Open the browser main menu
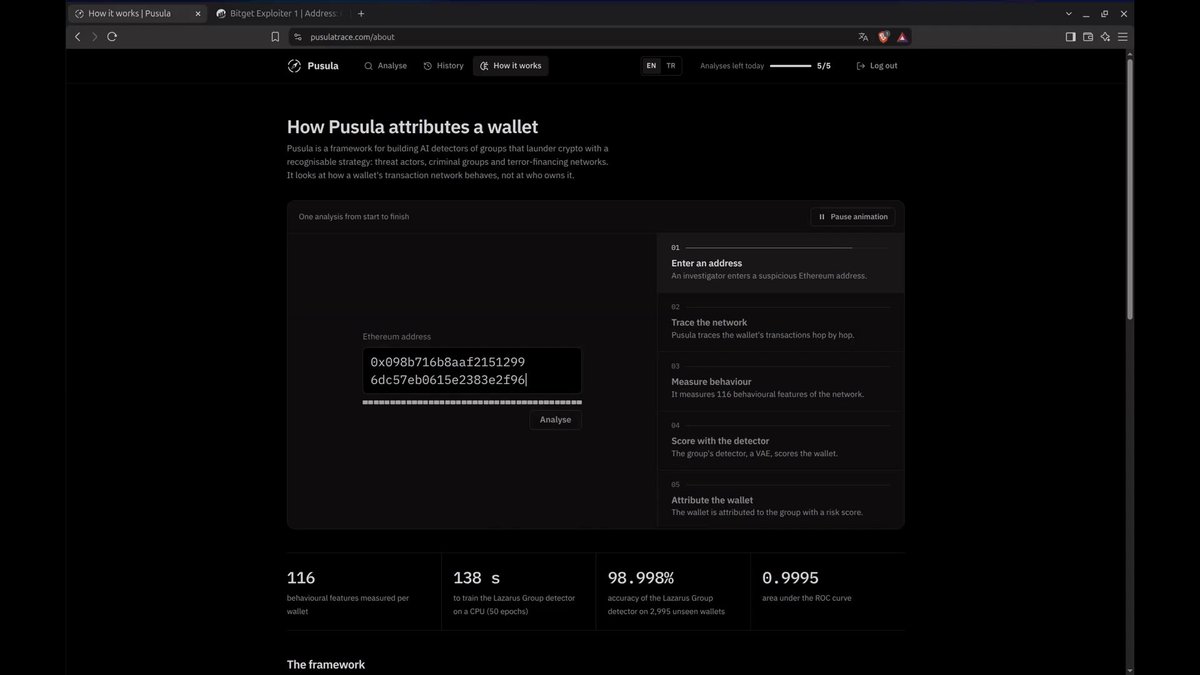This screenshot has width=1200, height=675. 1123,37
